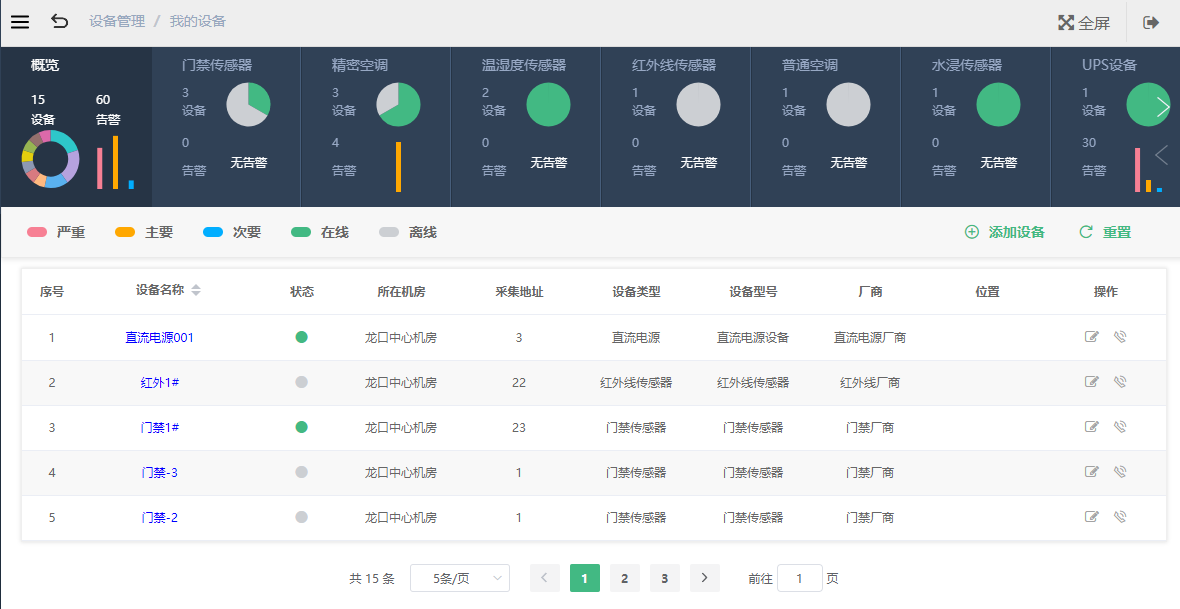The height and width of the screenshot is (609, 1180).
Task: Click the tag icon in 直流电源001 row
Action: pyautogui.click(x=1120, y=336)
